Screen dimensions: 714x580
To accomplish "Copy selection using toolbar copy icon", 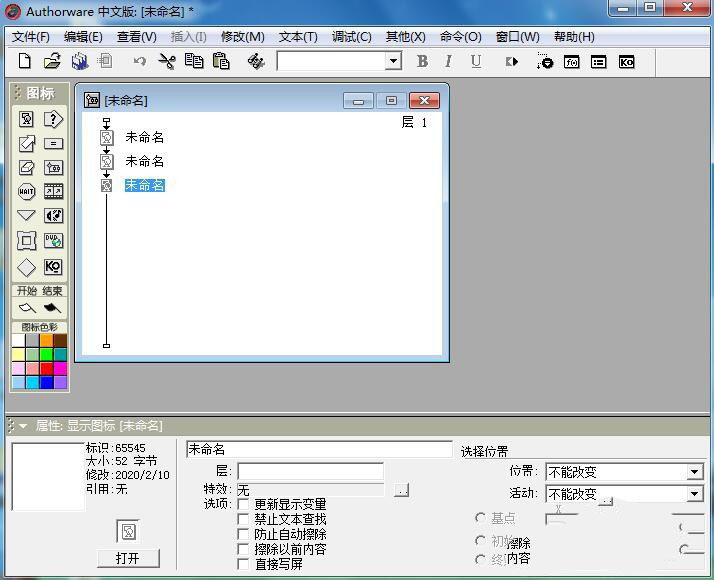I will [x=194, y=61].
